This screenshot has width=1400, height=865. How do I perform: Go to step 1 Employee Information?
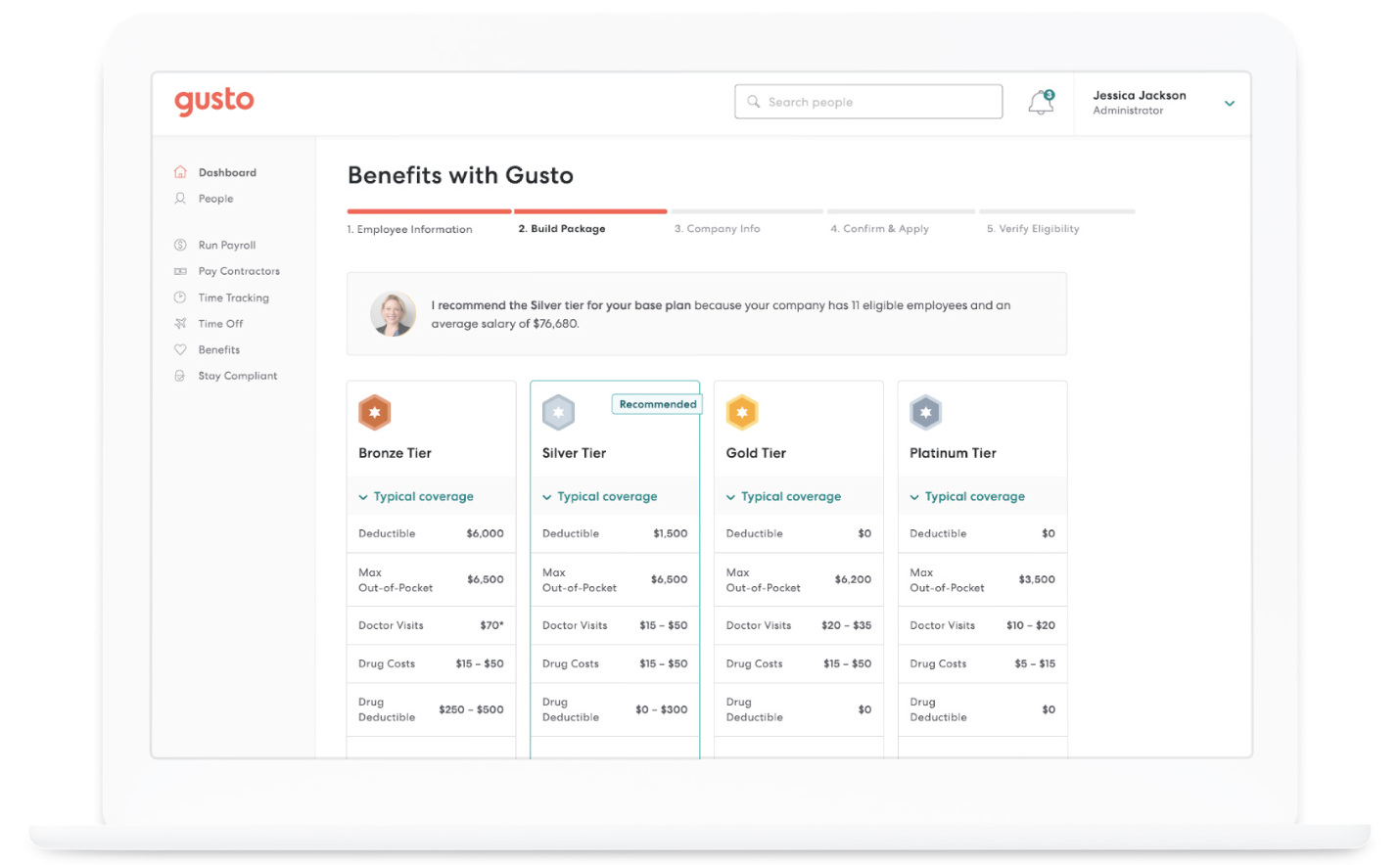409,229
